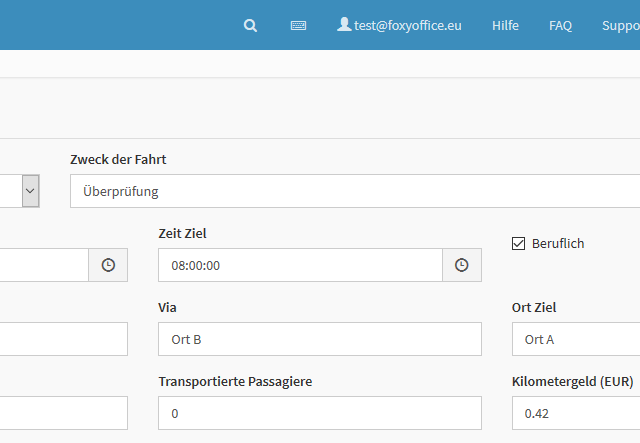Screen dimensions: 640x443
Task: Open the Hilfe menu item
Action: pyautogui.click(x=505, y=25)
